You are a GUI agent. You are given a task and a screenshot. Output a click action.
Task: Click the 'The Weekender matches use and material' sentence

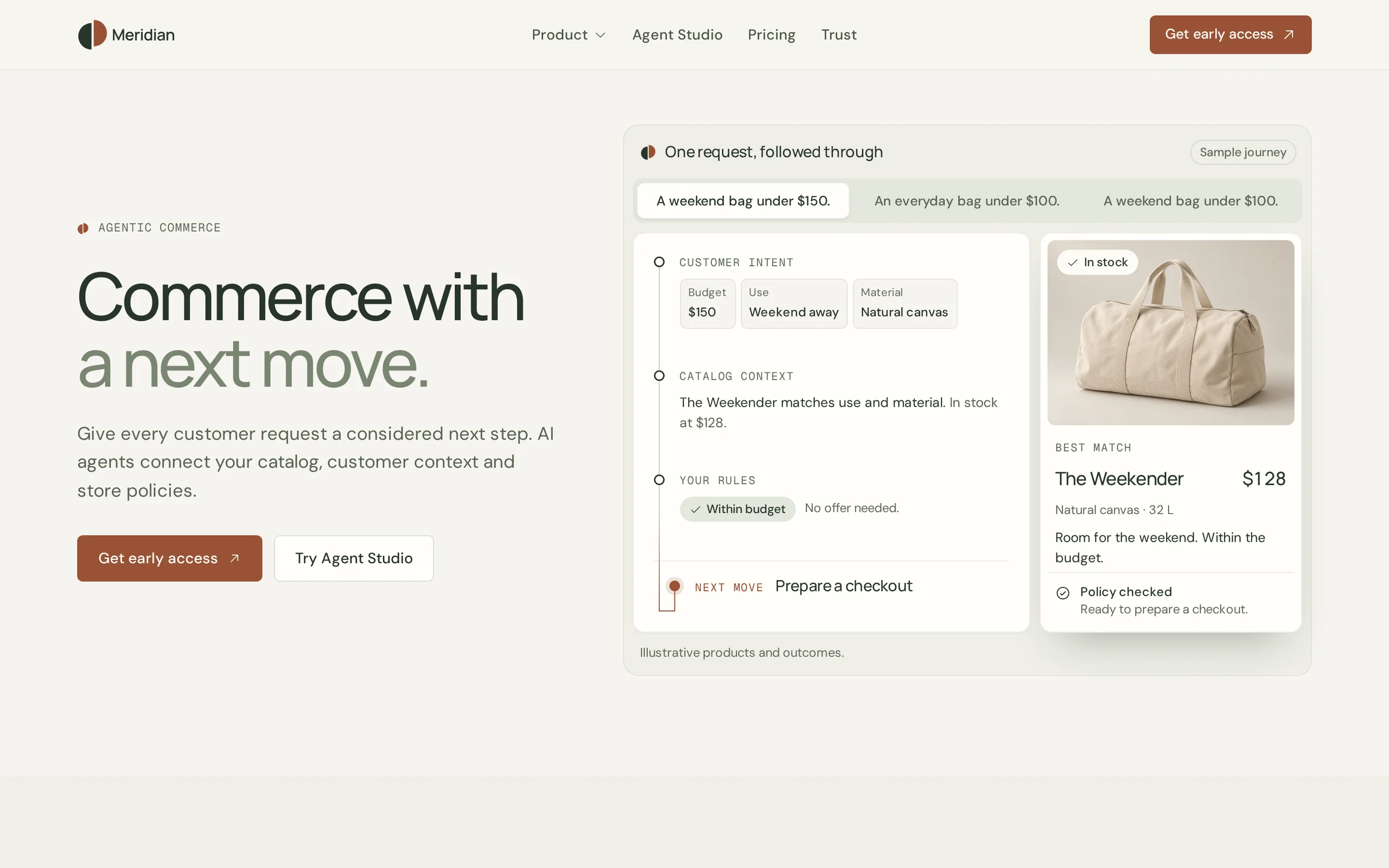(812, 403)
